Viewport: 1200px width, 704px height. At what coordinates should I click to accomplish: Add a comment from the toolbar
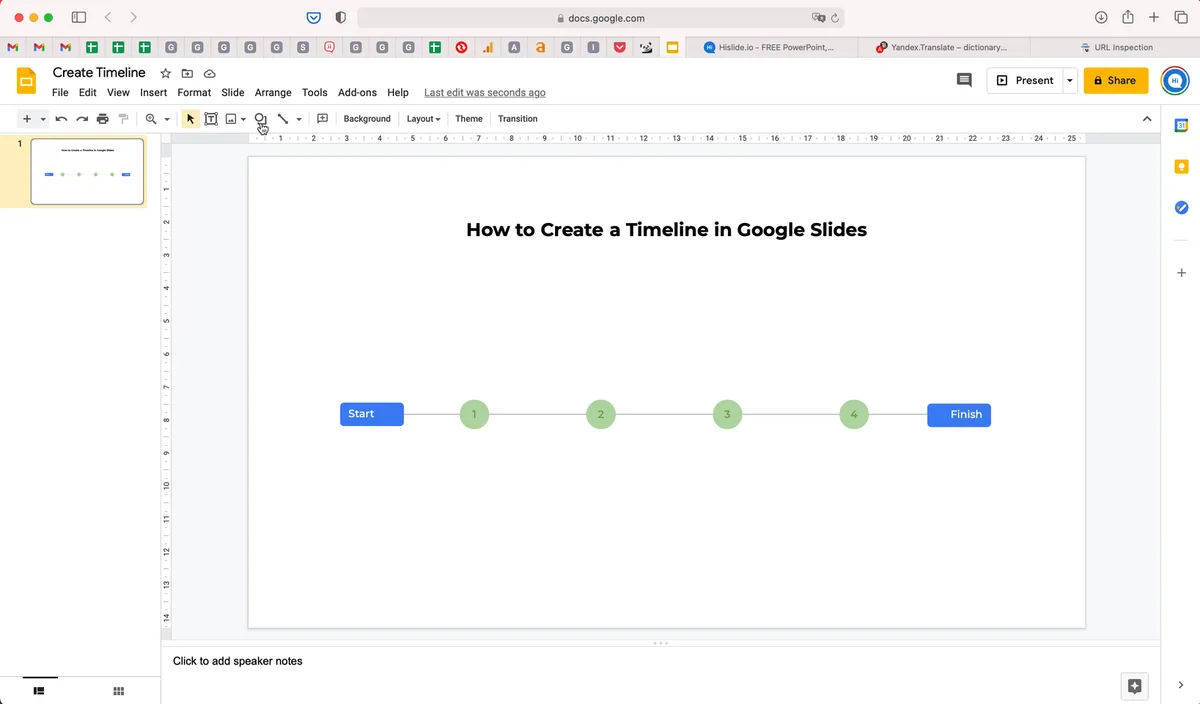[322, 119]
